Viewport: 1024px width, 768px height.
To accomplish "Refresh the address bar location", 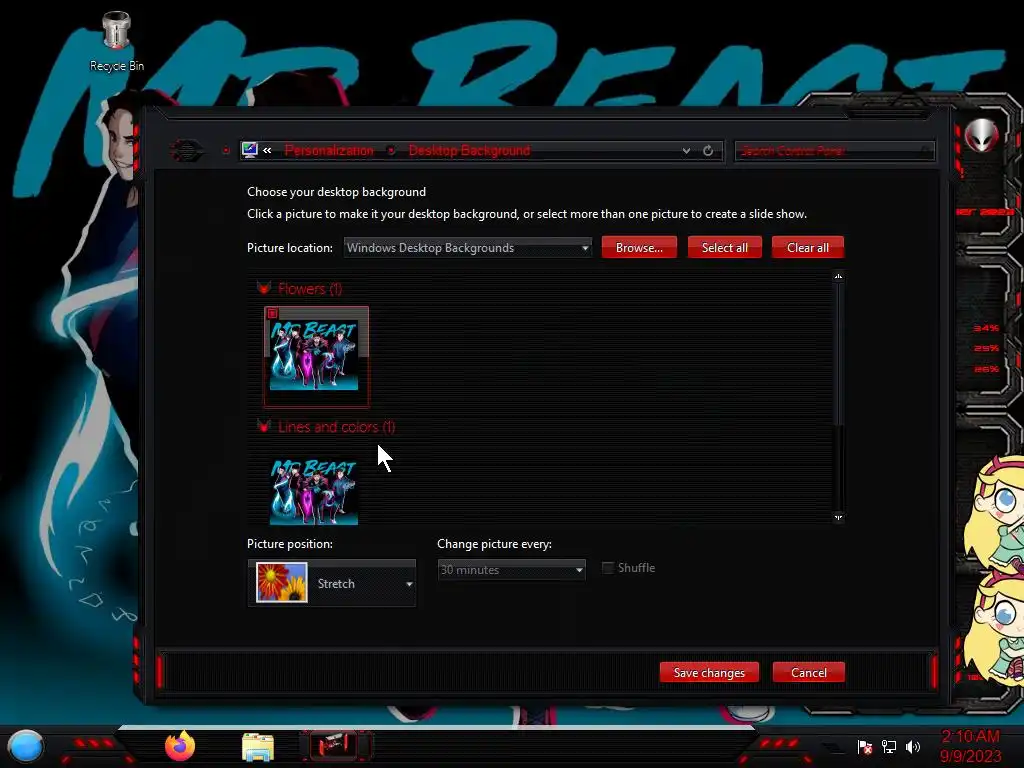I will (708, 151).
